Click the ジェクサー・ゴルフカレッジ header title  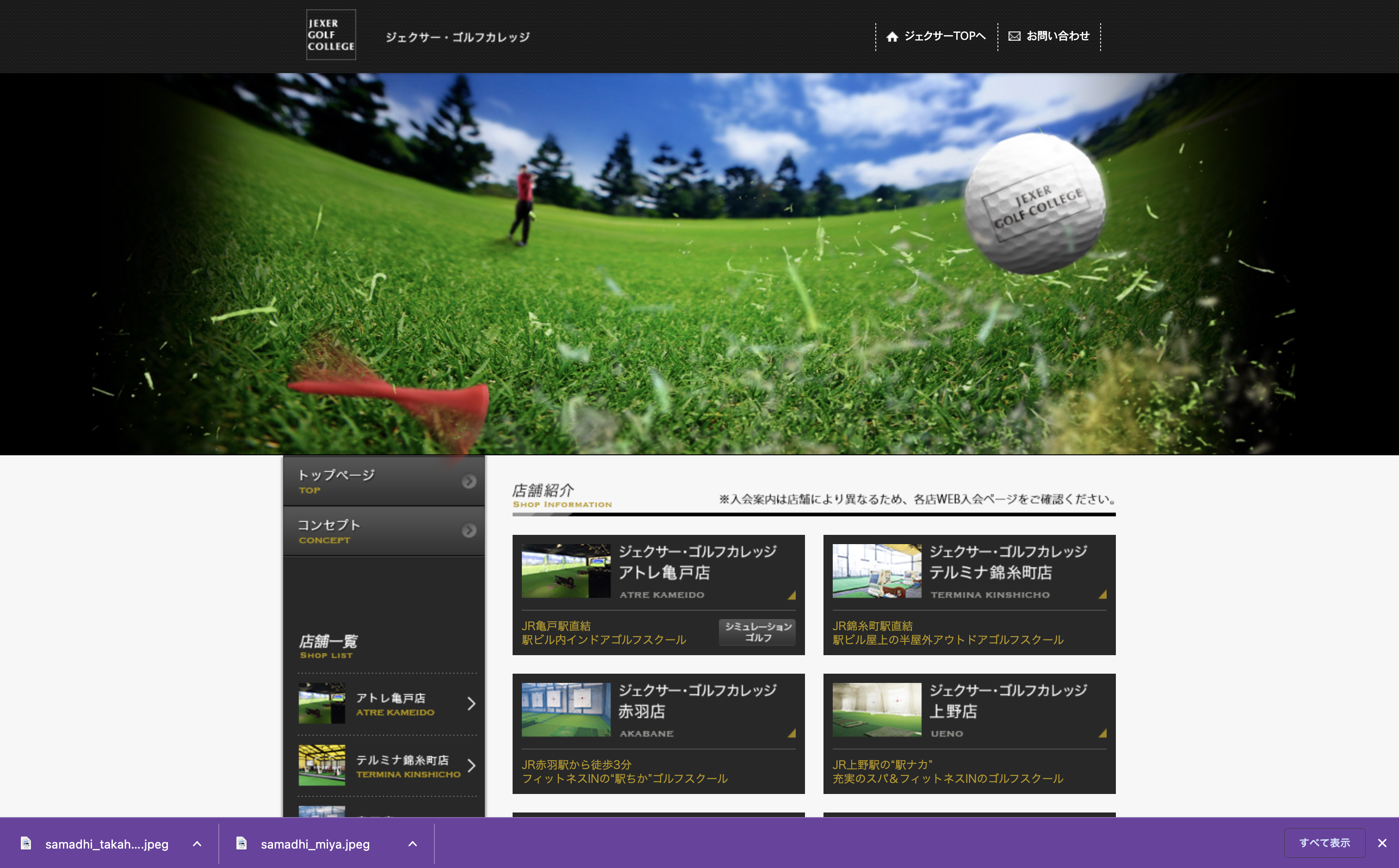click(458, 37)
